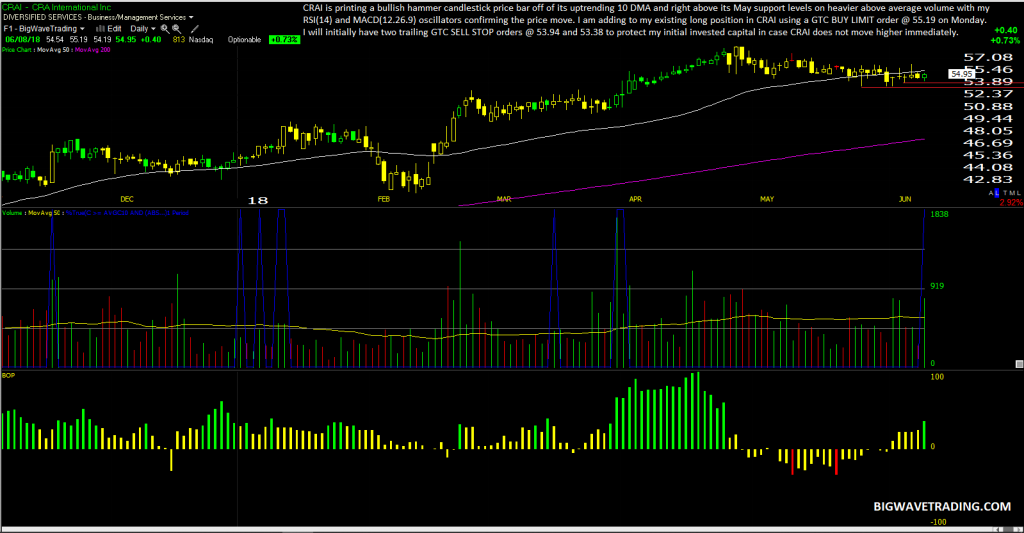Click the Nasdaq exchange label
Image resolution: width=1024 pixels, height=533 pixels.
tap(201, 40)
